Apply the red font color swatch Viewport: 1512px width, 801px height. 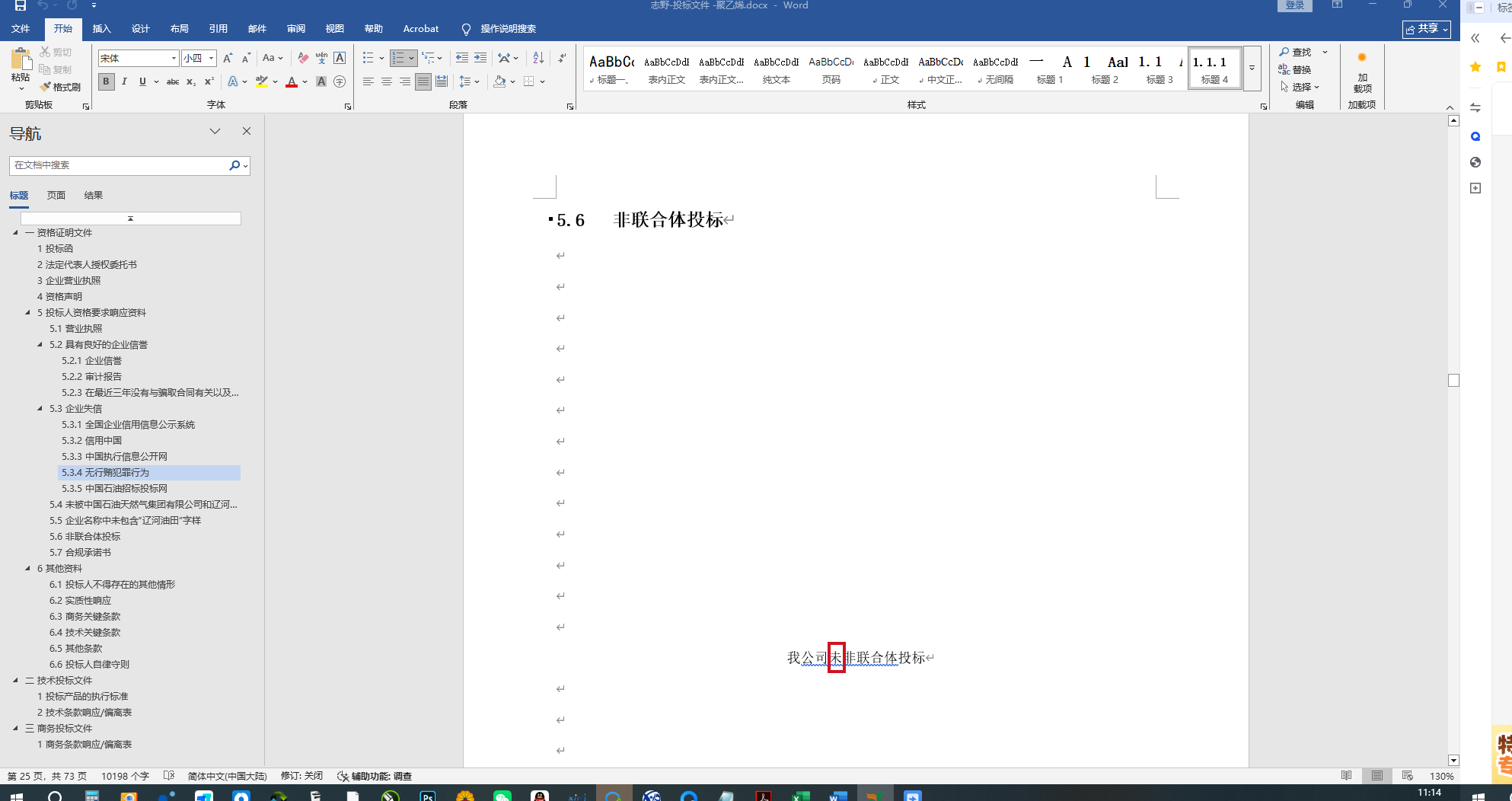[x=291, y=81]
